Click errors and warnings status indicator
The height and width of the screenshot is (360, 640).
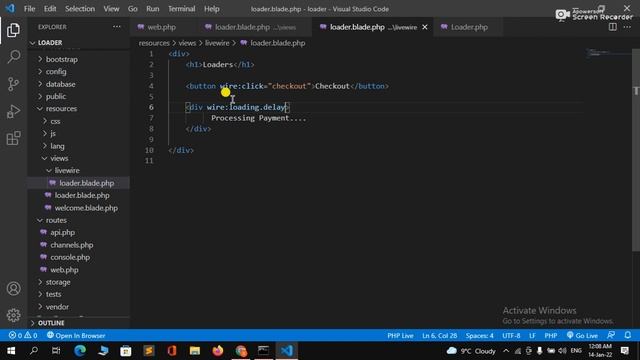23,336
